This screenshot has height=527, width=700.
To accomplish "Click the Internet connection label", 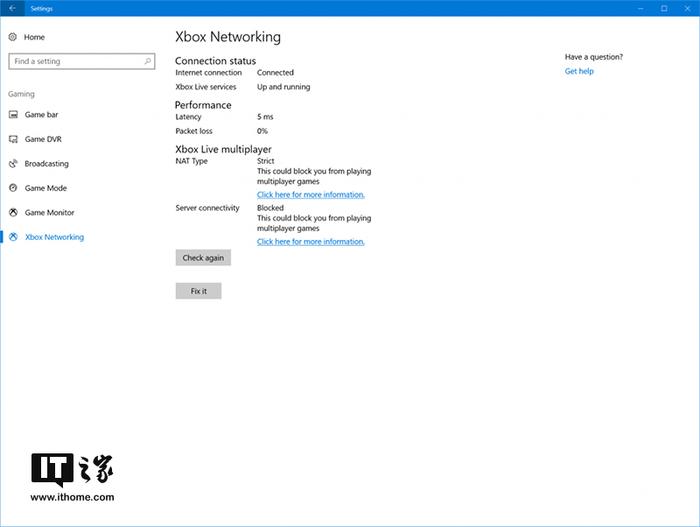I will (208, 72).
